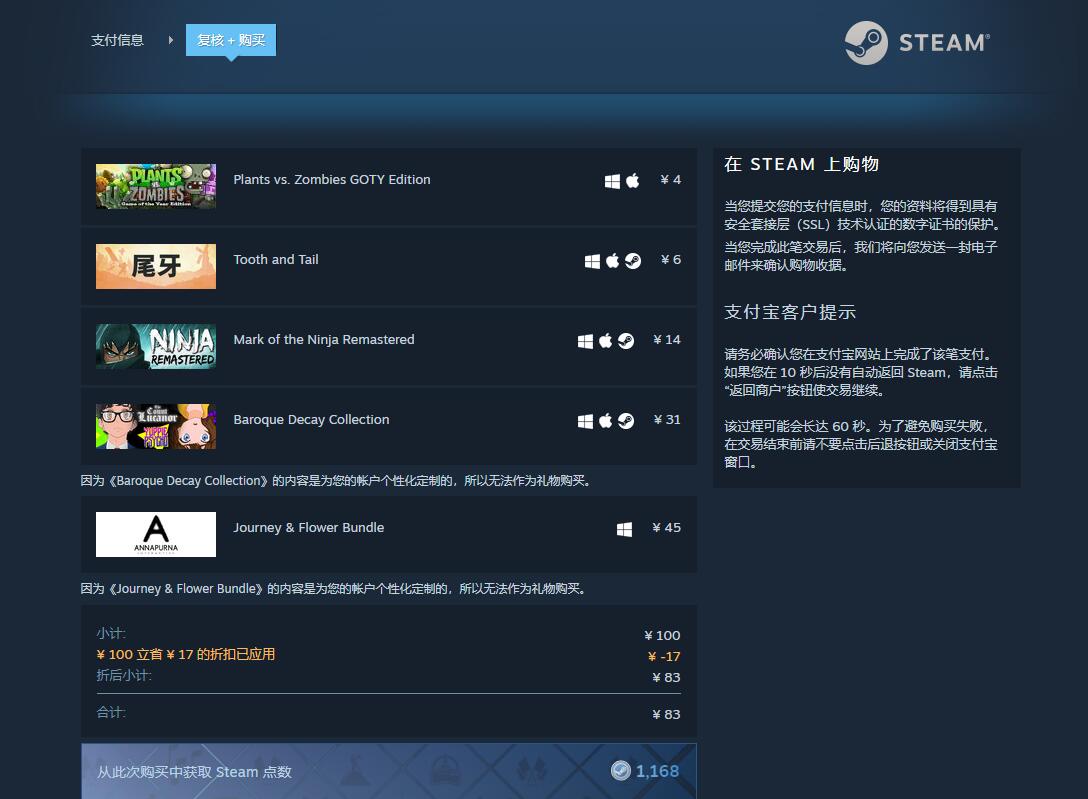Viewport: 1088px width, 799px height.
Task: Click the Baroque Decay gift restriction note
Action: click(x=335, y=481)
